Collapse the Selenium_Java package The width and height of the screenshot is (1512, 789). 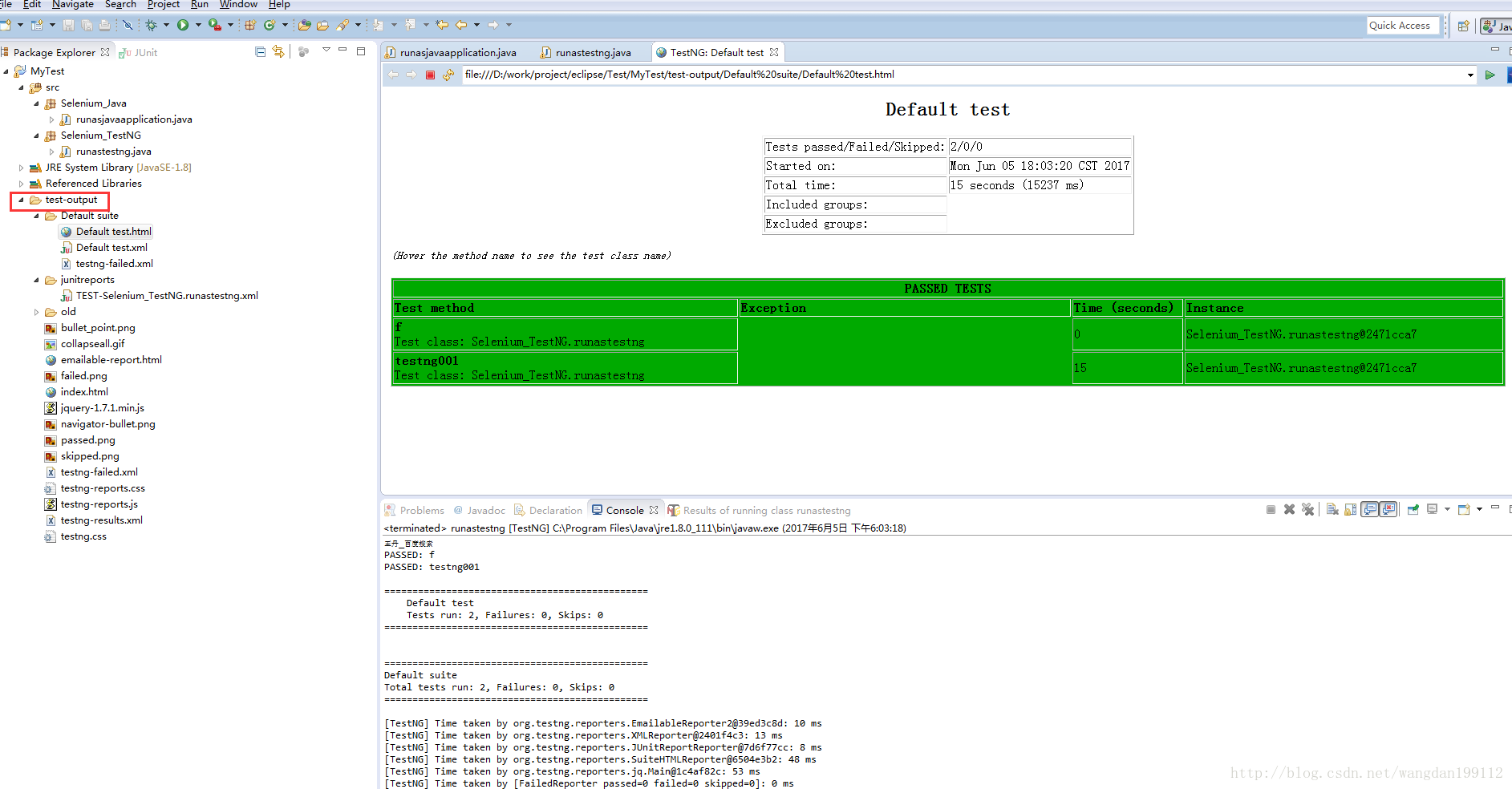pyautogui.click(x=36, y=103)
